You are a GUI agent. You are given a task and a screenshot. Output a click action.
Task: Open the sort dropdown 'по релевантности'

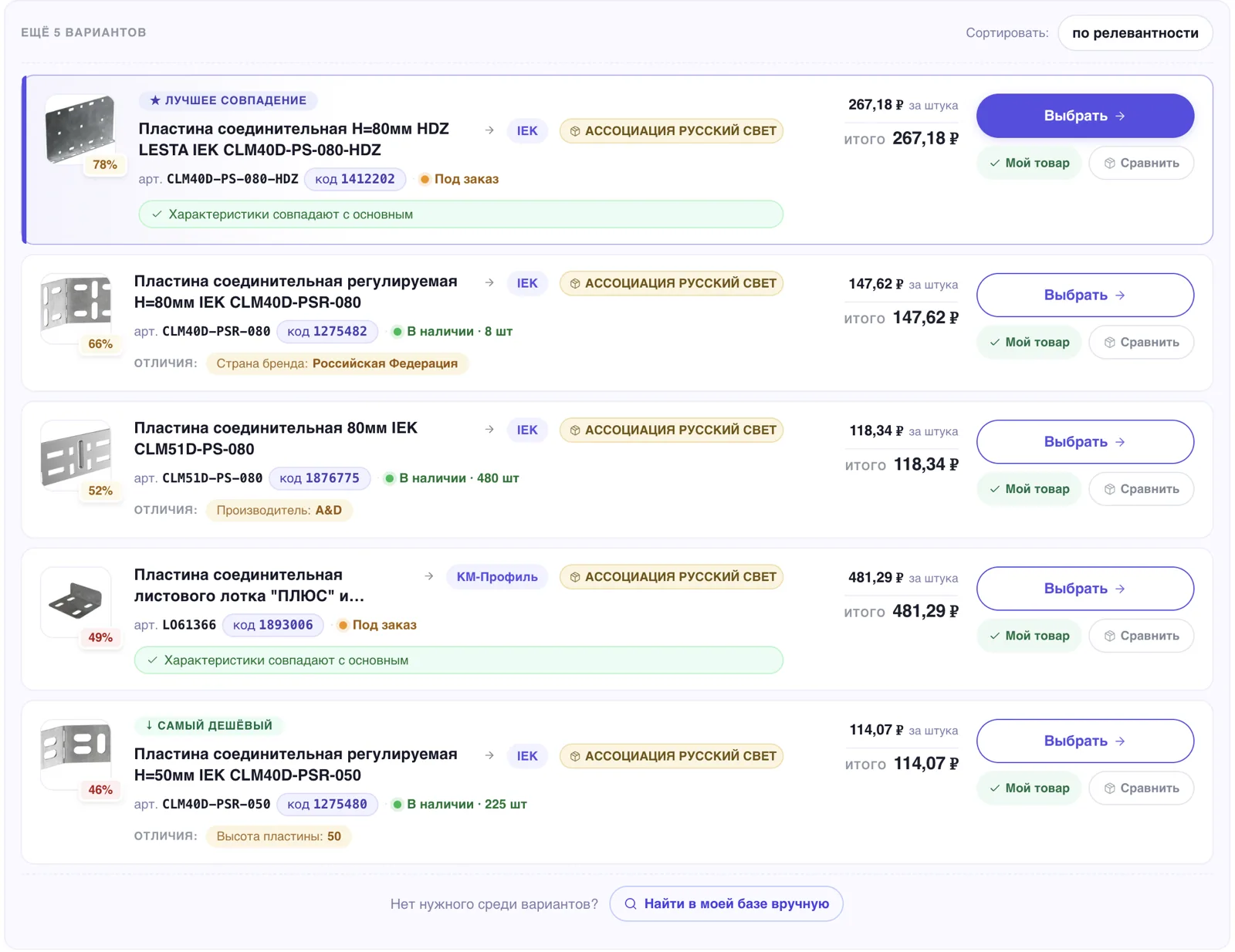(x=1135, y=33)
